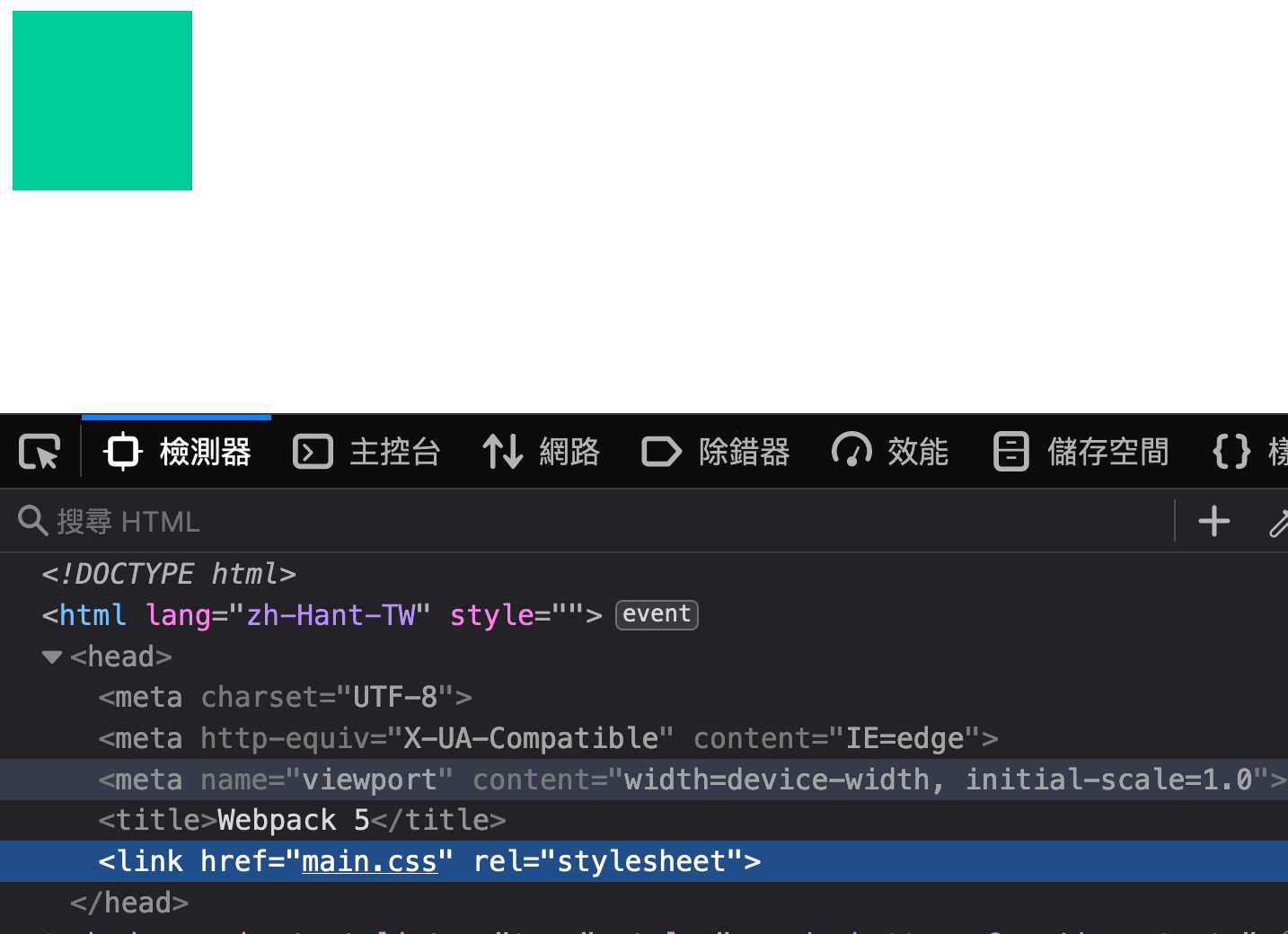Click the Storage tab icon
The width and height of the screenshot is (1288, 934).
(1010, 452)
